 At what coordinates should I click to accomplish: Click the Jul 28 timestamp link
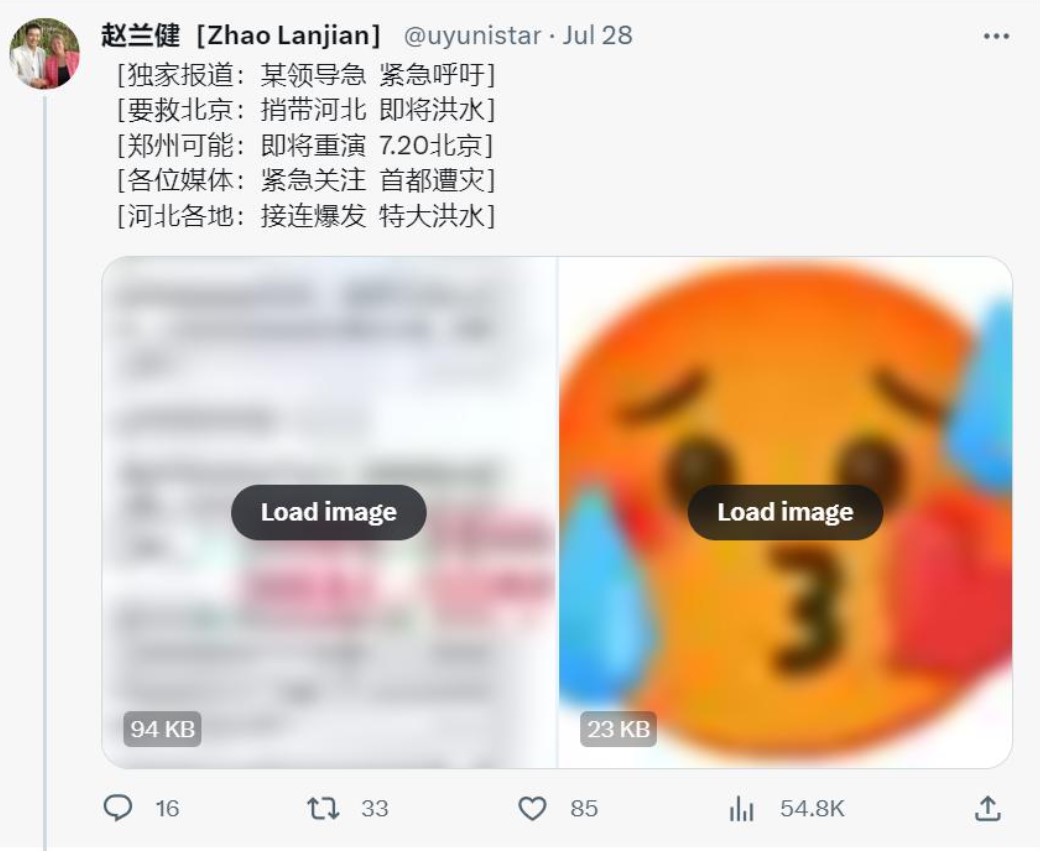[598, 35]
